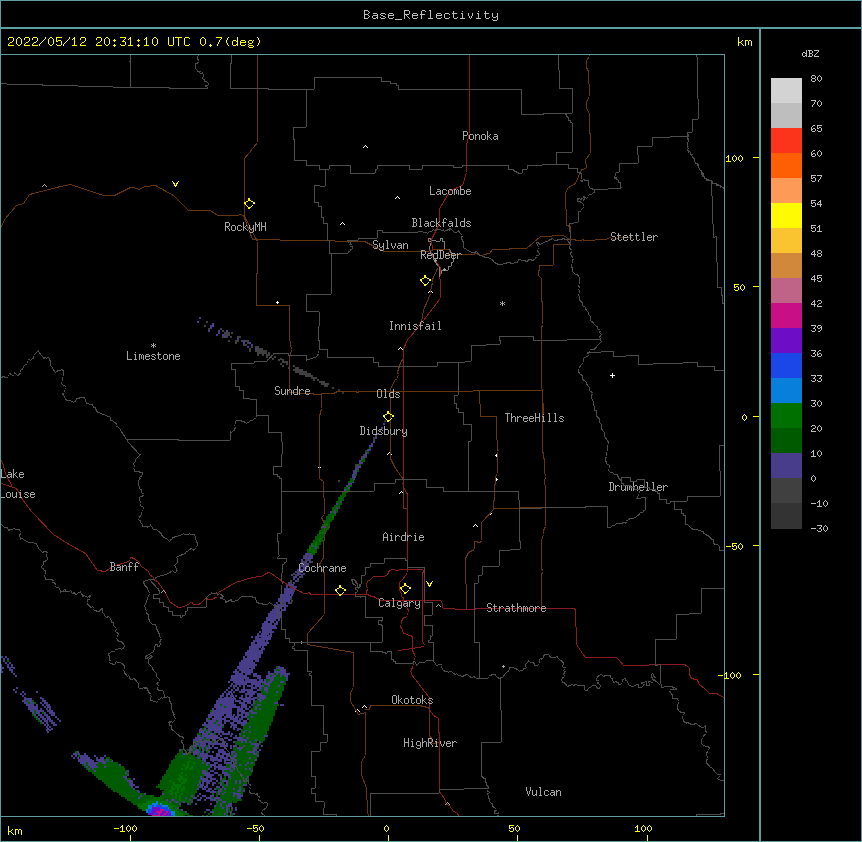
Task: Pick the slate purple legend swatch below 10
Action: 786,466
